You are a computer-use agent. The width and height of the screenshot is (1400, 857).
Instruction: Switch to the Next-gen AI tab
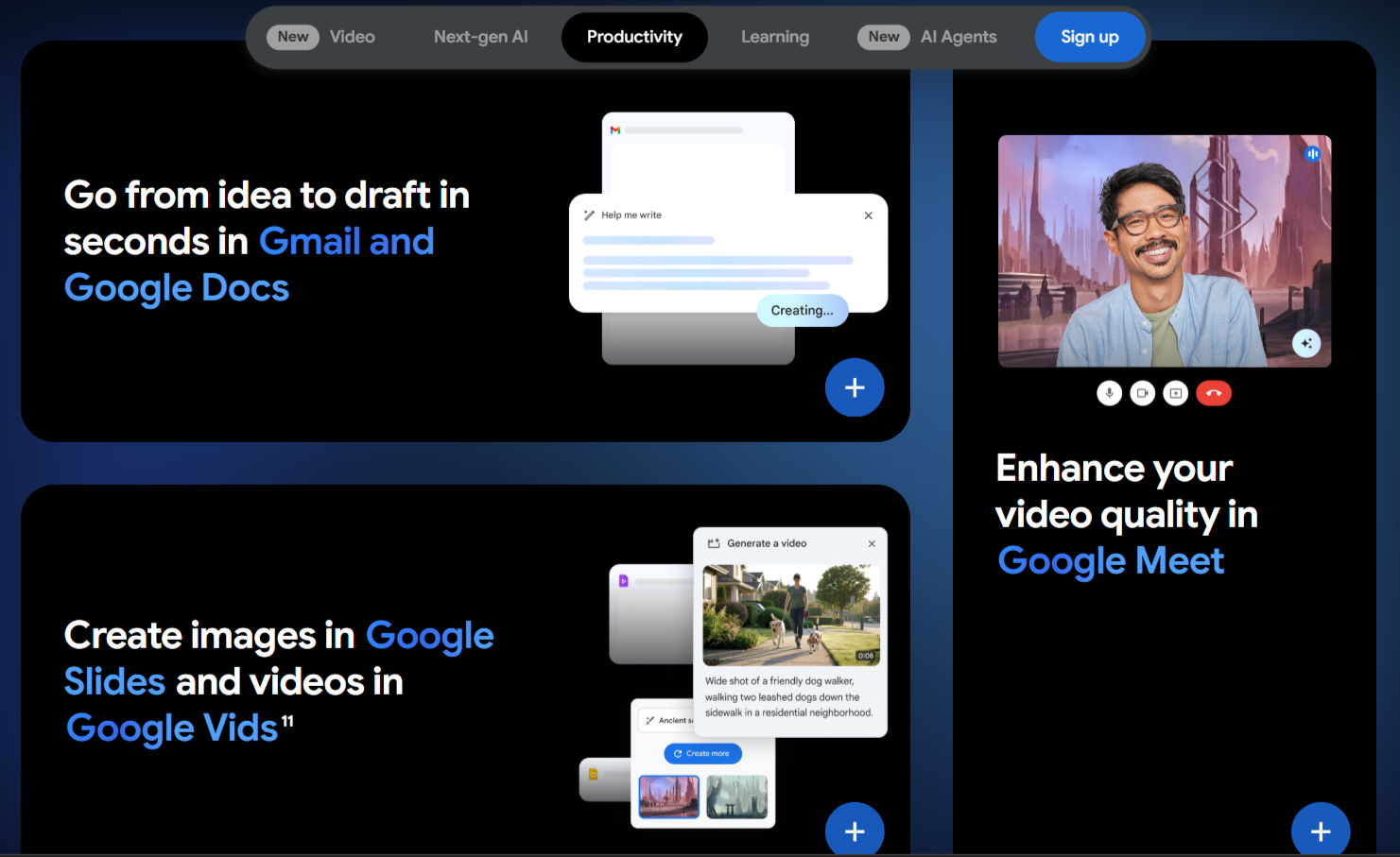tap(480, 37)
